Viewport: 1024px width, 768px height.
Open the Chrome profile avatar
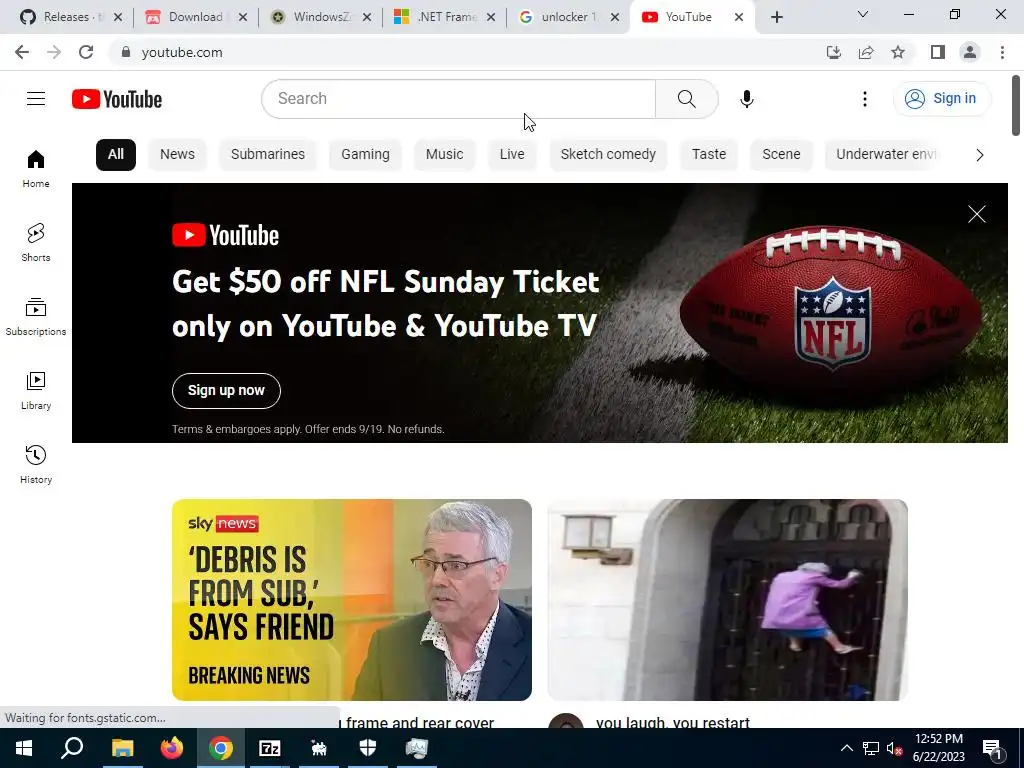coord(970,52)
